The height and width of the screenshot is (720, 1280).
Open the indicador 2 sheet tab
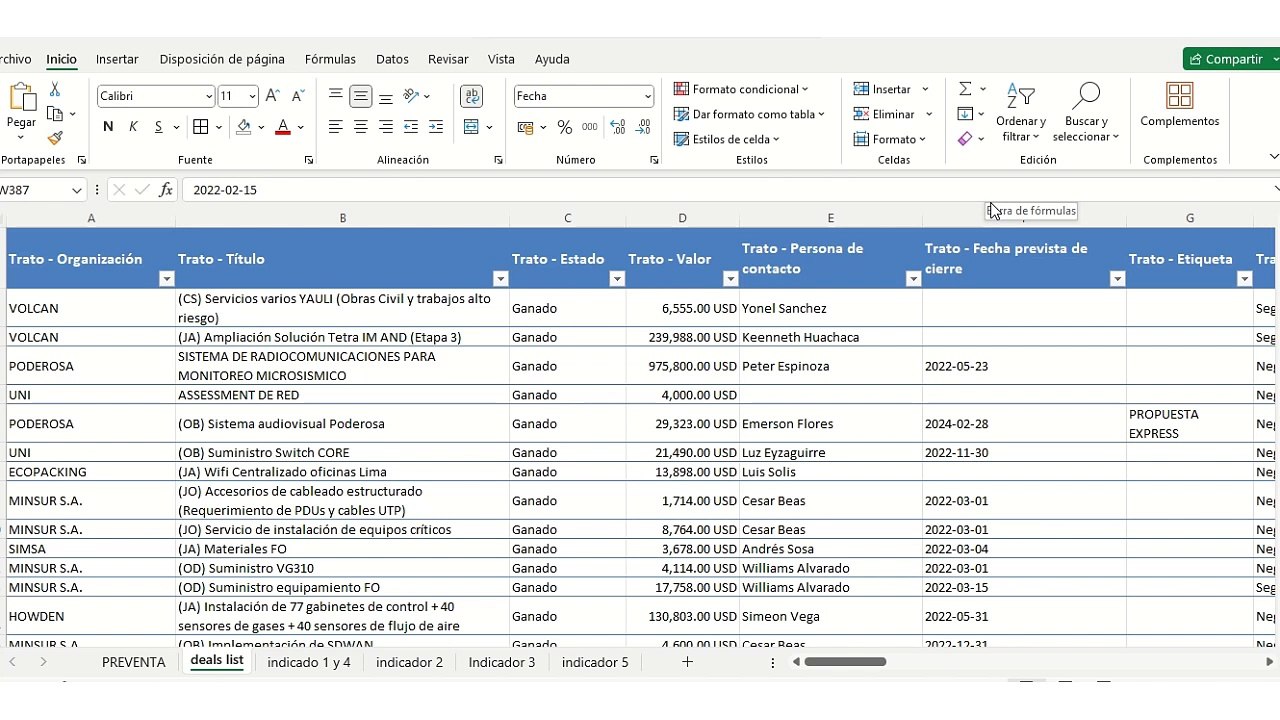(409, 662)
